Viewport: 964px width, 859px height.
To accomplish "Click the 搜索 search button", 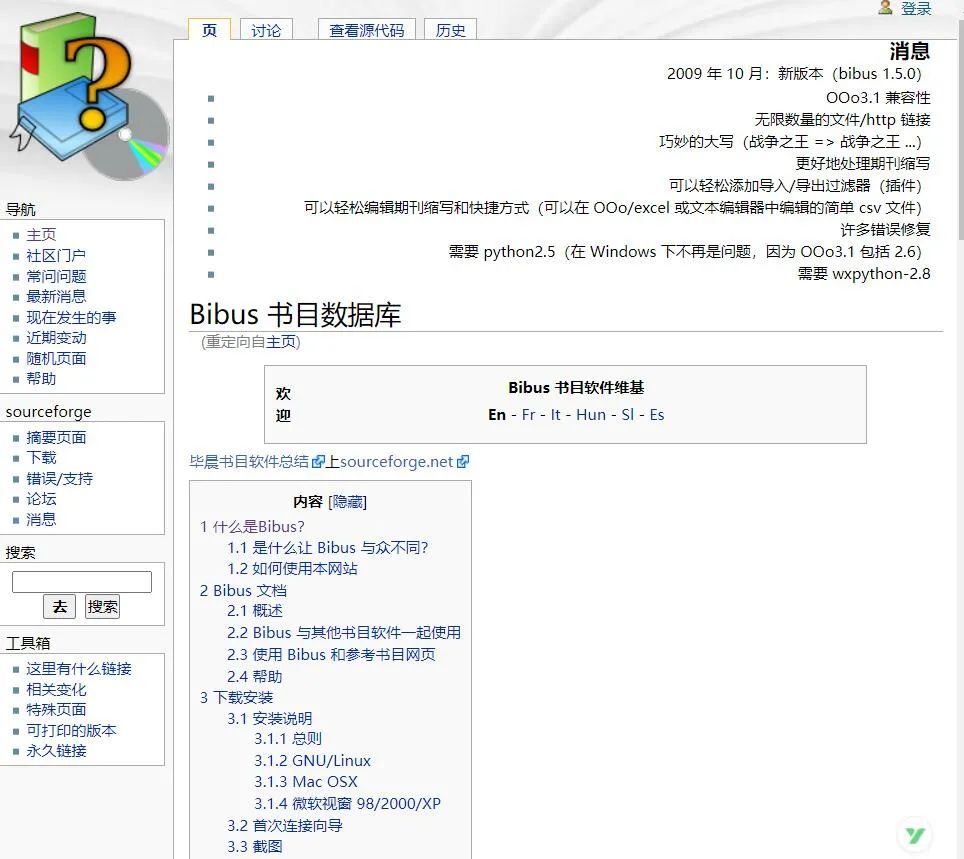I will tap(102, 607).
